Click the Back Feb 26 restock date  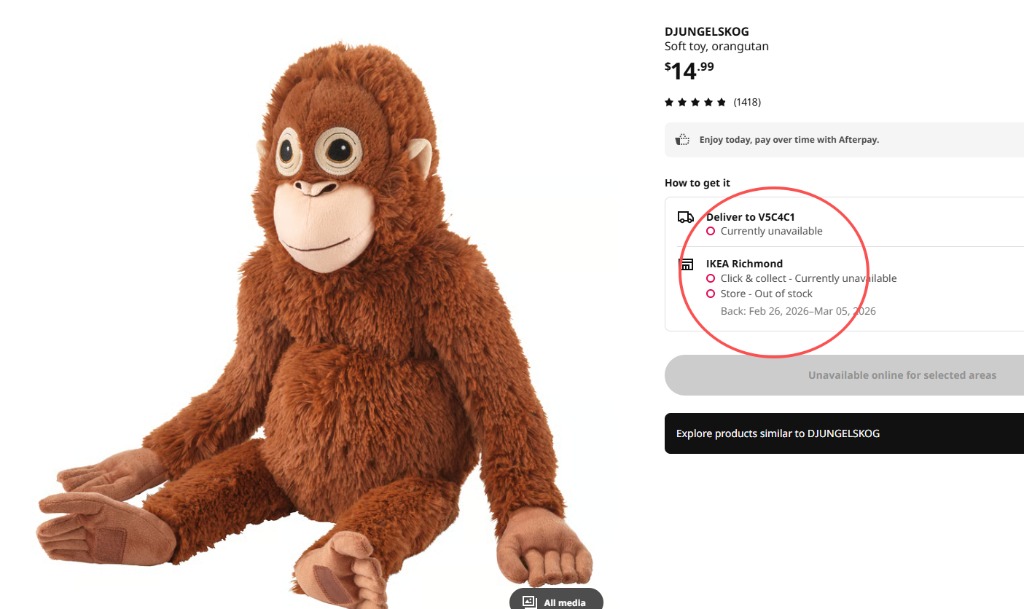(x=798, y=311)
